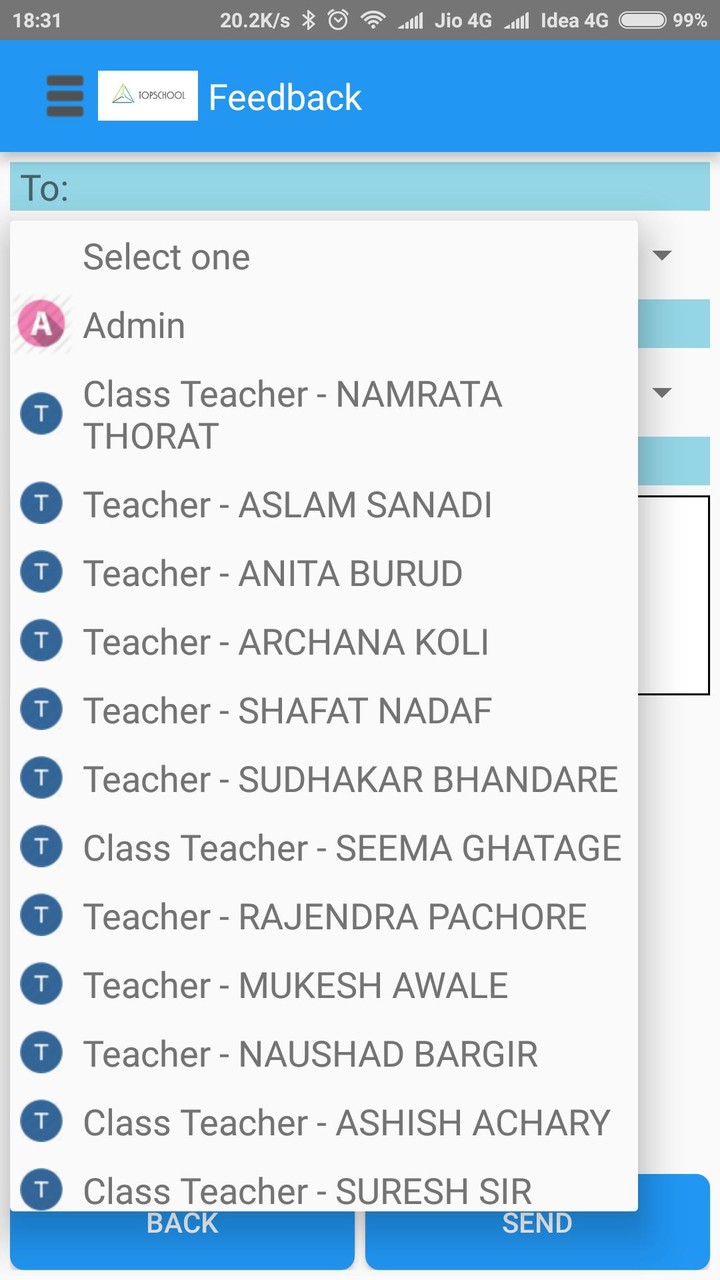
Task: Choose the 'Select one' placeholder option
Action: (x=166, y=257)
